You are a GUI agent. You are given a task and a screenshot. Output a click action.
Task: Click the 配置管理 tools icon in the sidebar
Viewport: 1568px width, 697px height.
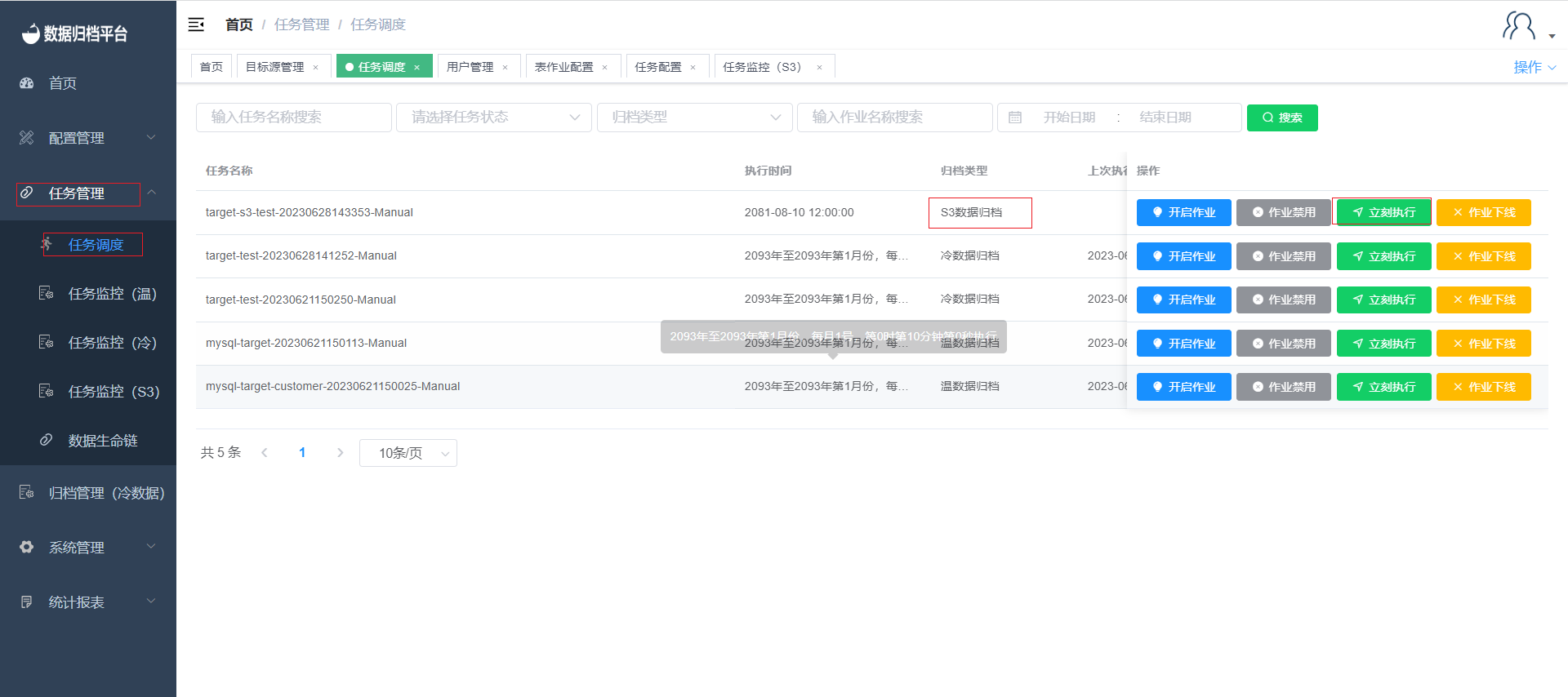tap(27, 137)
